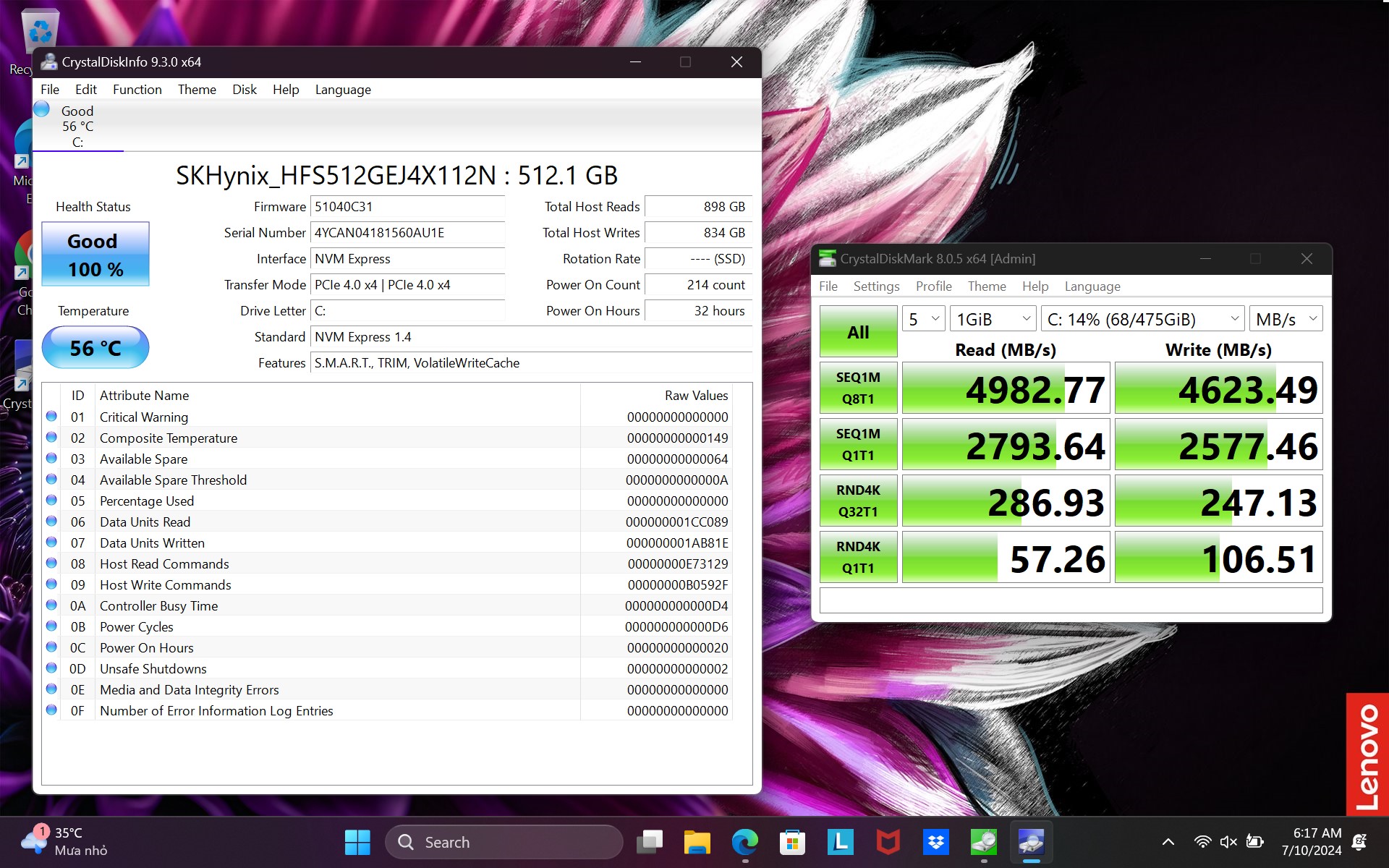Open McAfee from the taskbar
This screenshot has width=1389, height=868.
pos(888,842)
